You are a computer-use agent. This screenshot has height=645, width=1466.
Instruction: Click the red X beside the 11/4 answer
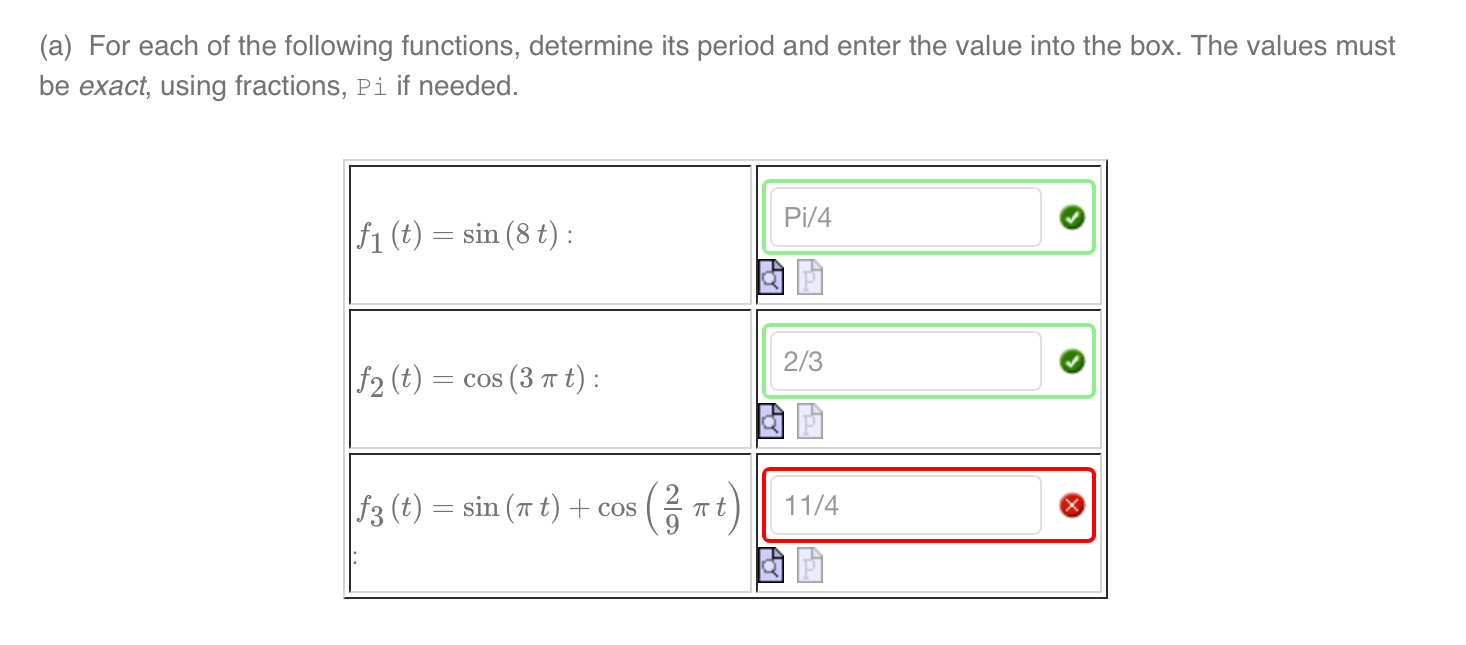click(1071, 506)
